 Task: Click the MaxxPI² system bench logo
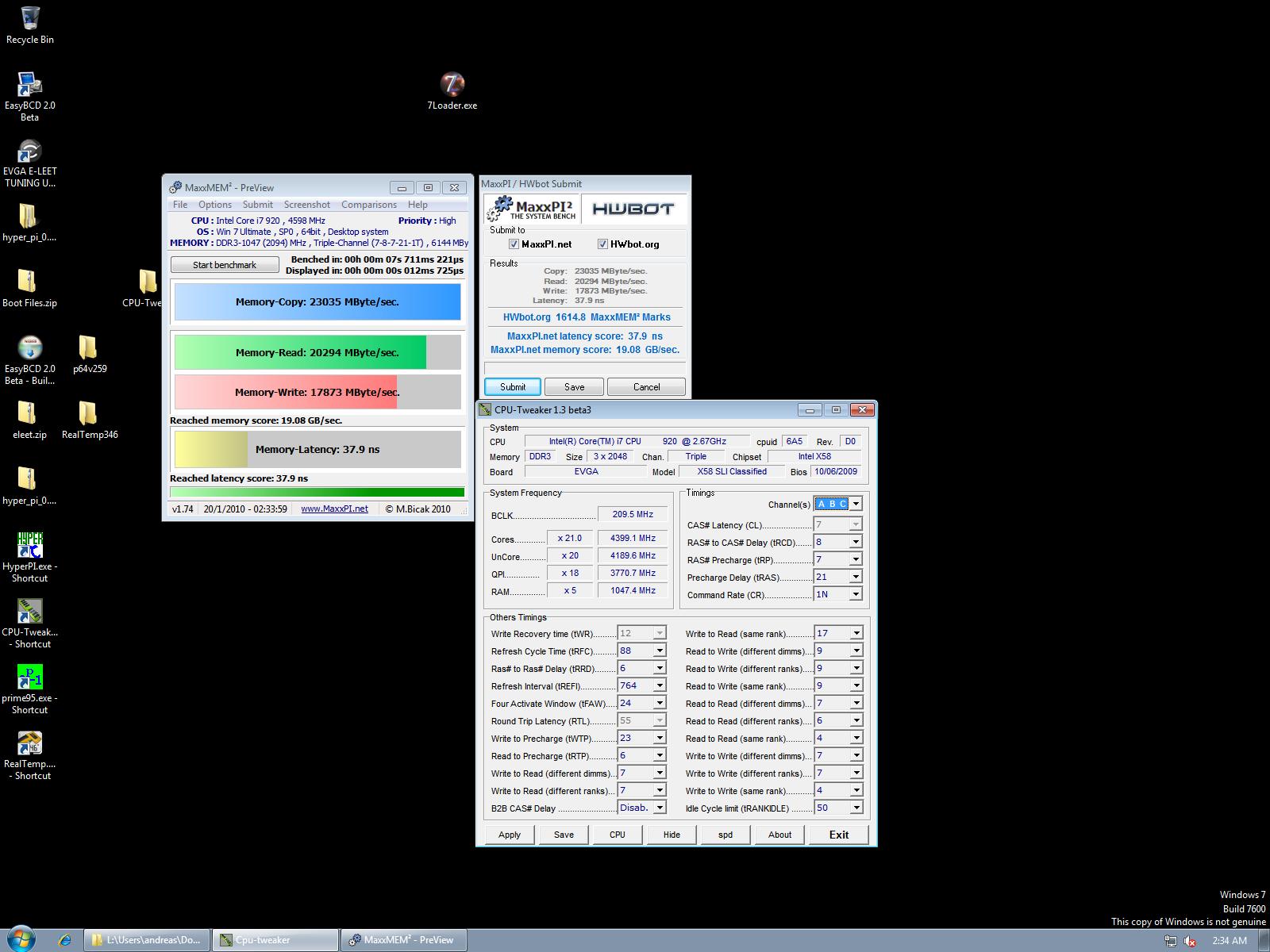coord(533,209)
